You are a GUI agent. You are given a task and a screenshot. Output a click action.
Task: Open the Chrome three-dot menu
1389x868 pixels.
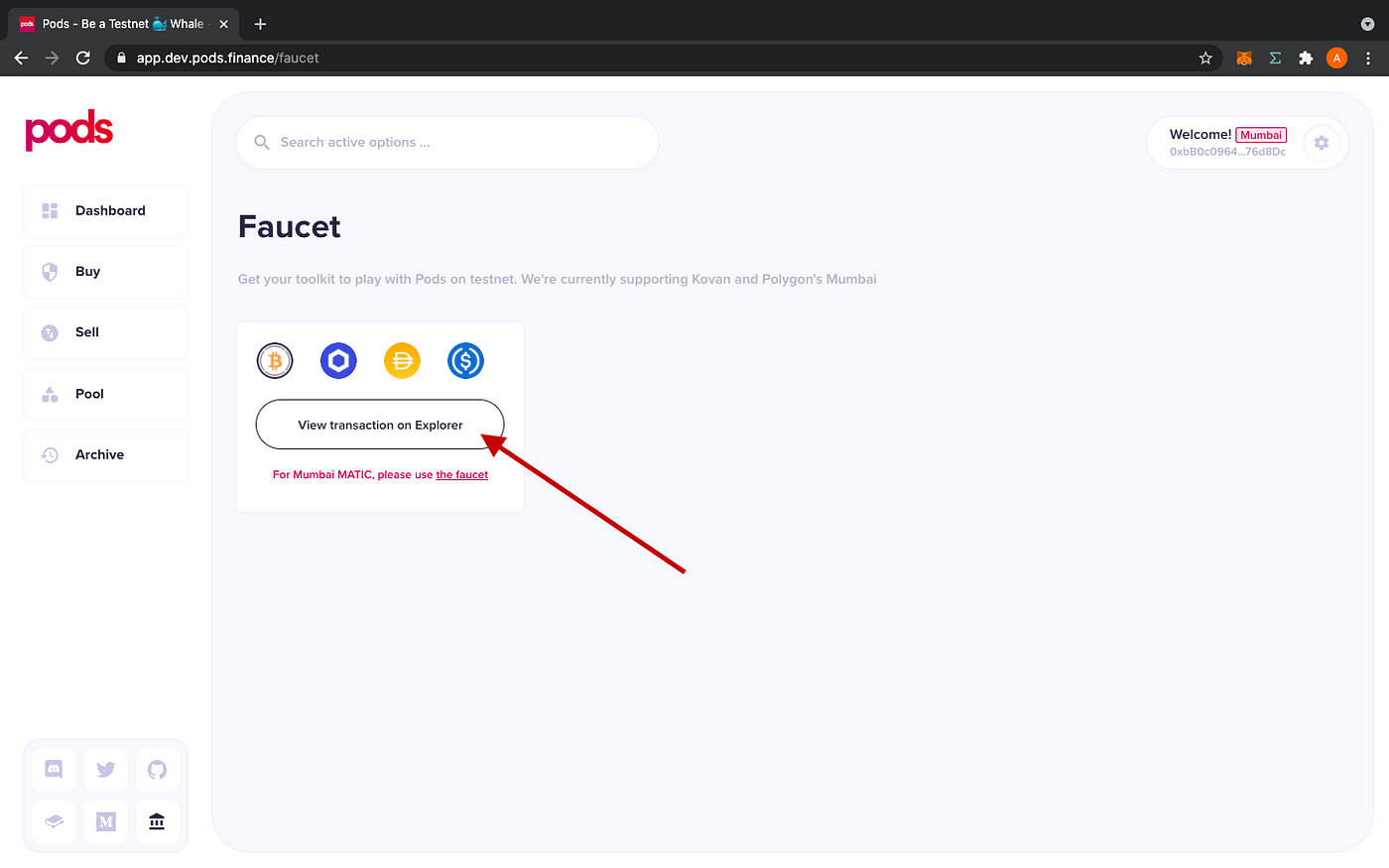coord(1368,58)
